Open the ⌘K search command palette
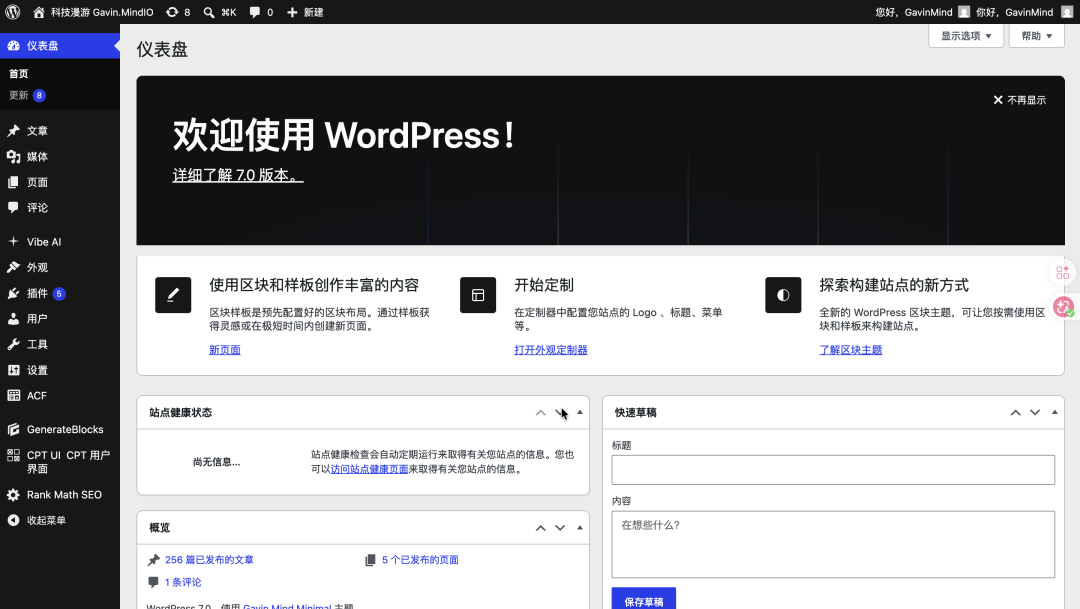The image size is (1080, 609). [x=220, y=12]
